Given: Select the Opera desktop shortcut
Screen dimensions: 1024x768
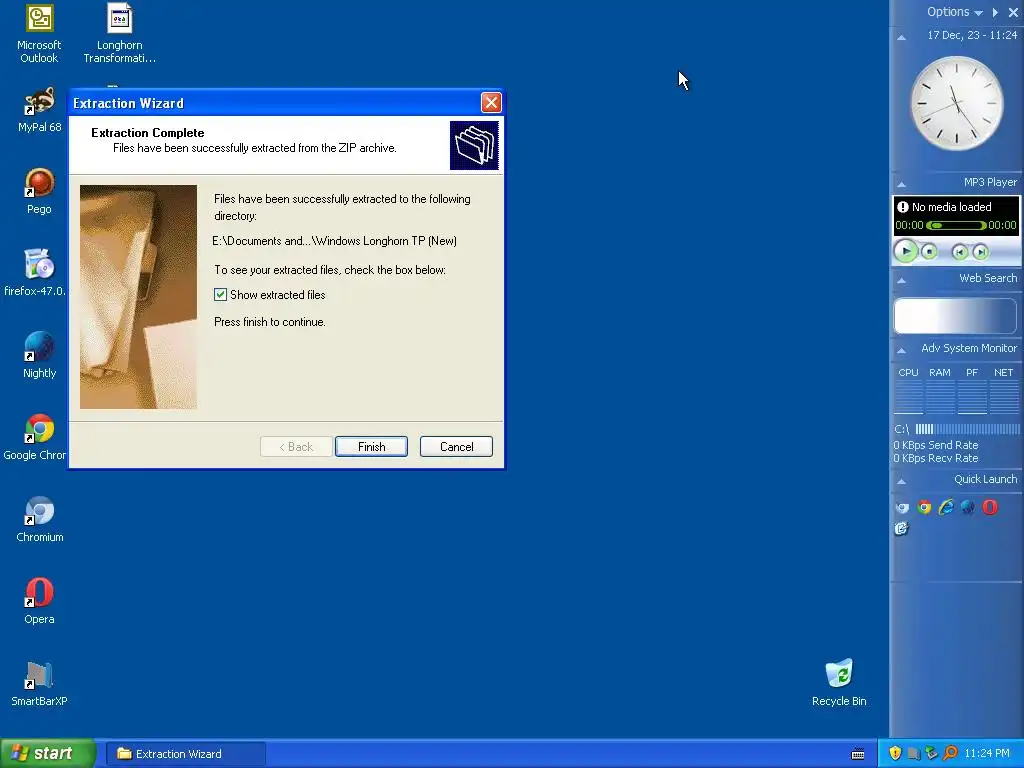Looking at the screenshot, I should click(x=39, y=601).
